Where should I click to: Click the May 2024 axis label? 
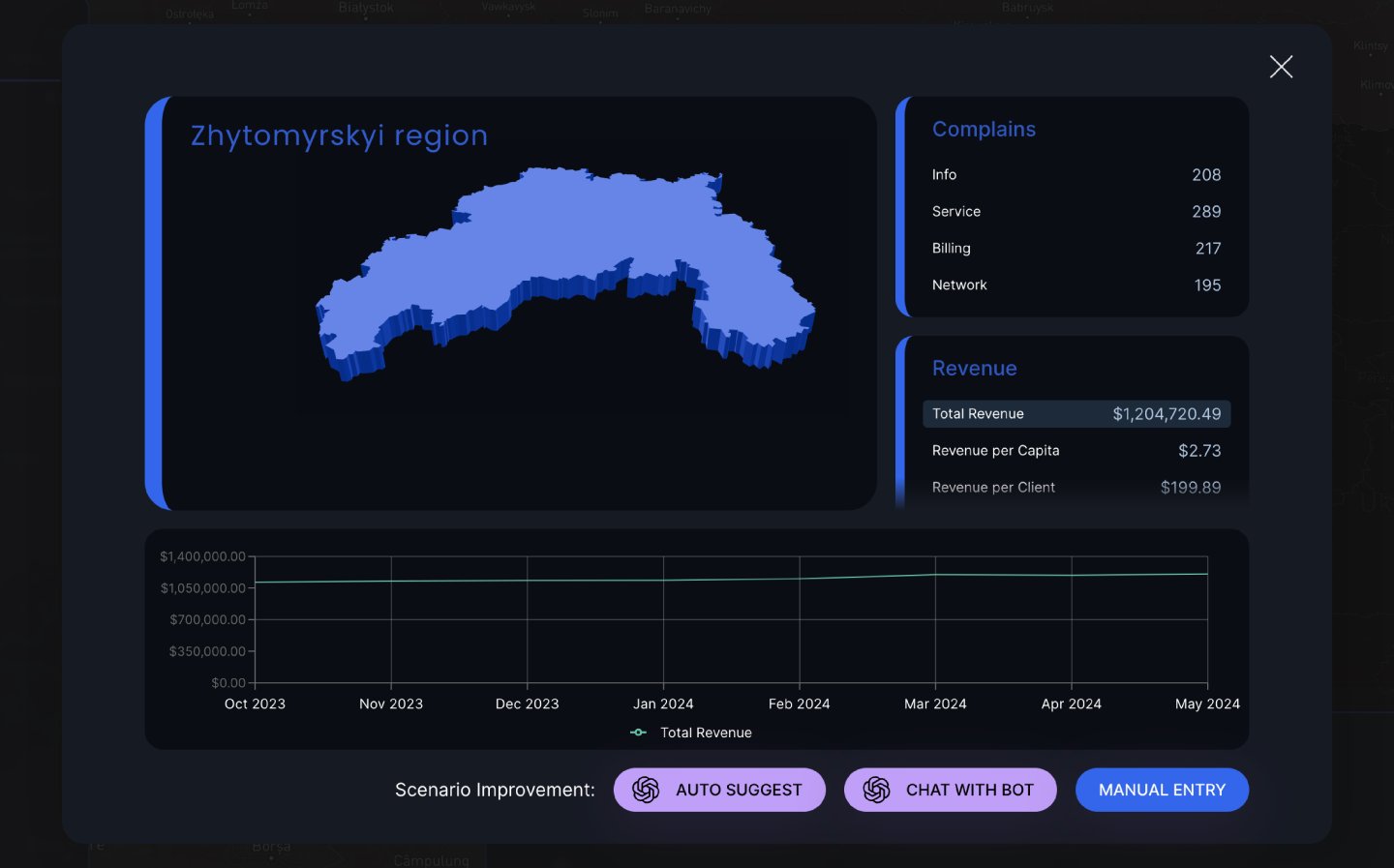1207,703
